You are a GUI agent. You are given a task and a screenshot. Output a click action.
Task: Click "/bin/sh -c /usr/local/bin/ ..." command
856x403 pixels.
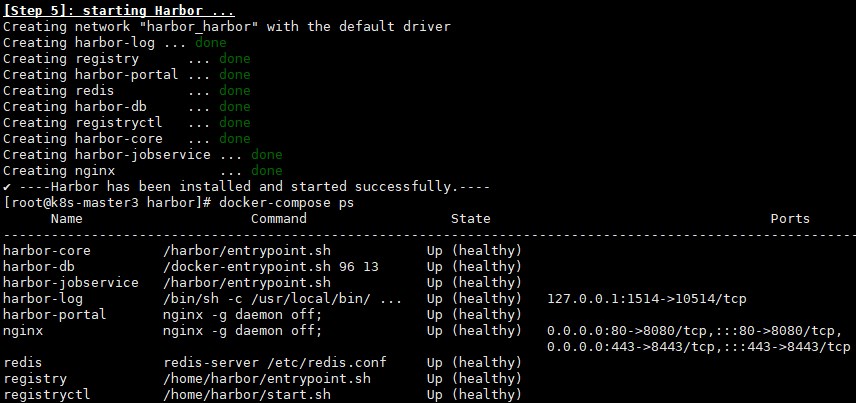282,299
